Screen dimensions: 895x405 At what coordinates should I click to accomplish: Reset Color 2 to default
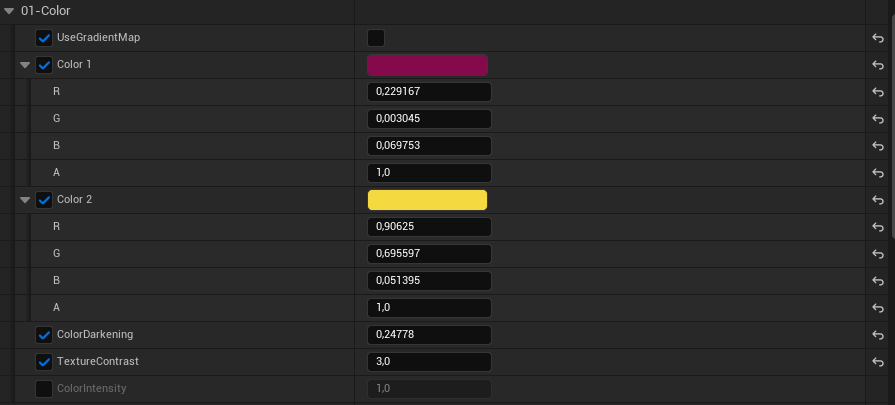(878, 200)
